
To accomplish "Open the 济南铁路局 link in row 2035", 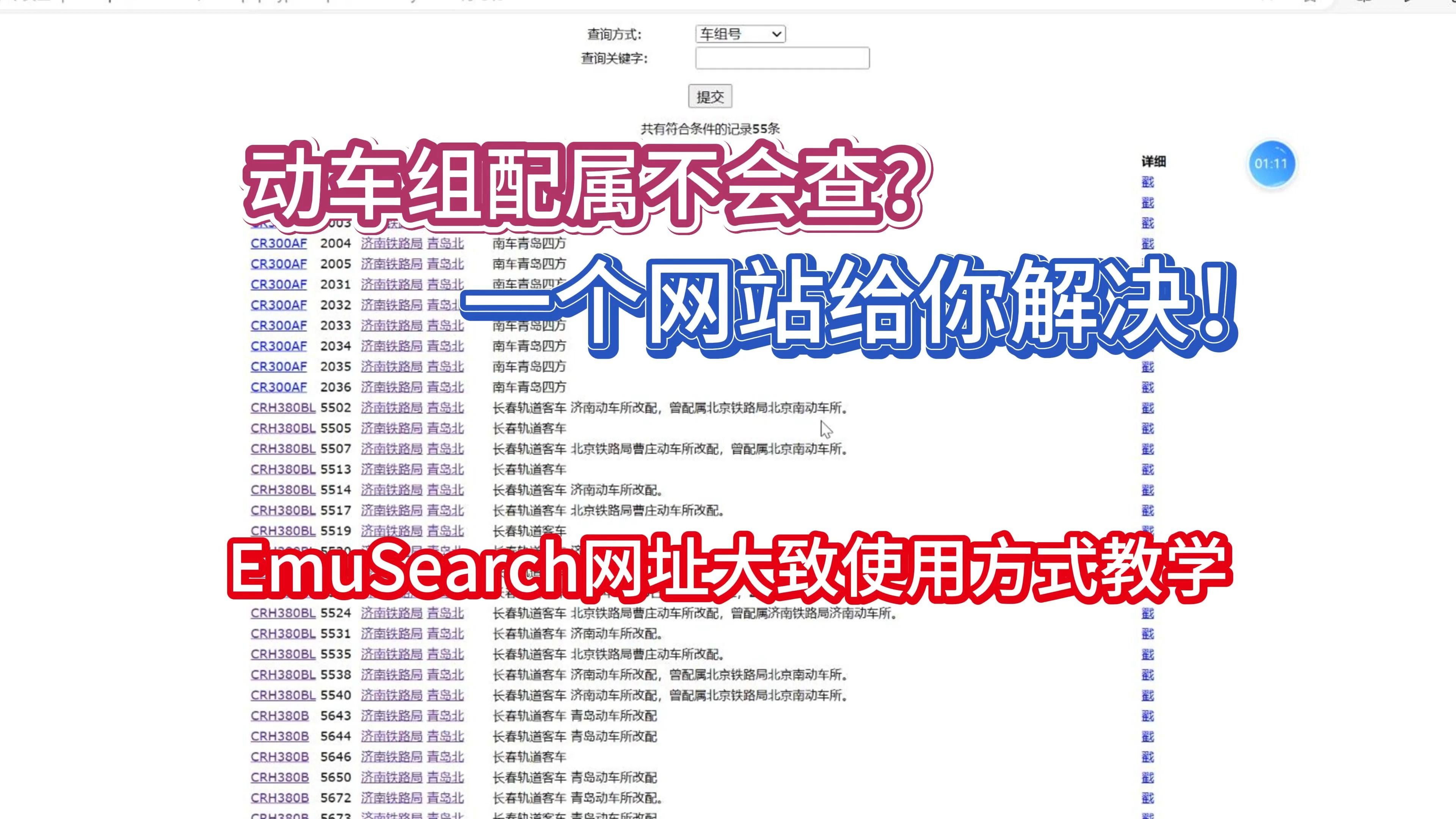I will [x=391, y=367].
